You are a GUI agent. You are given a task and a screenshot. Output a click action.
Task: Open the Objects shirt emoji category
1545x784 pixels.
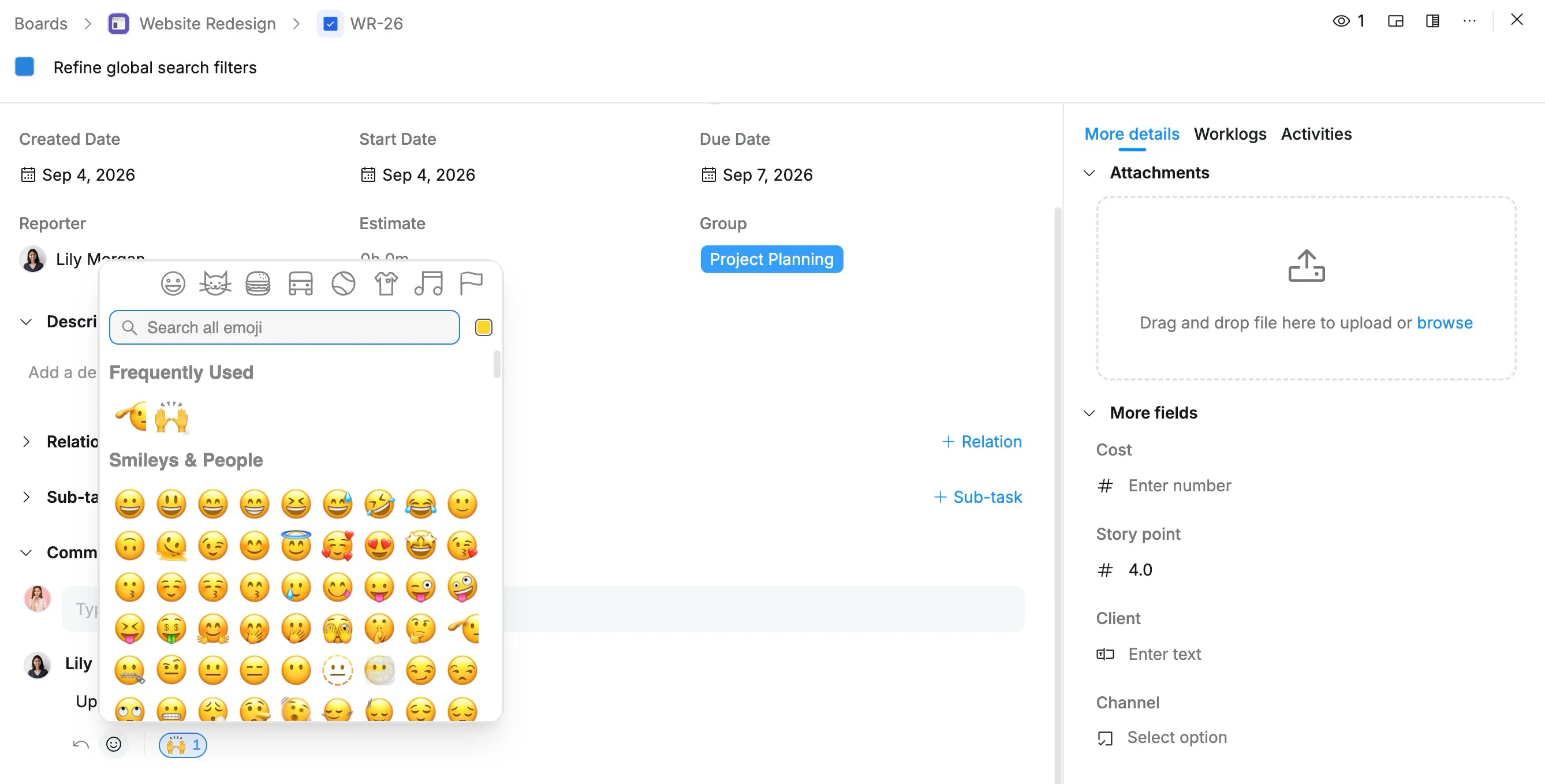click(x=386, y=283)
